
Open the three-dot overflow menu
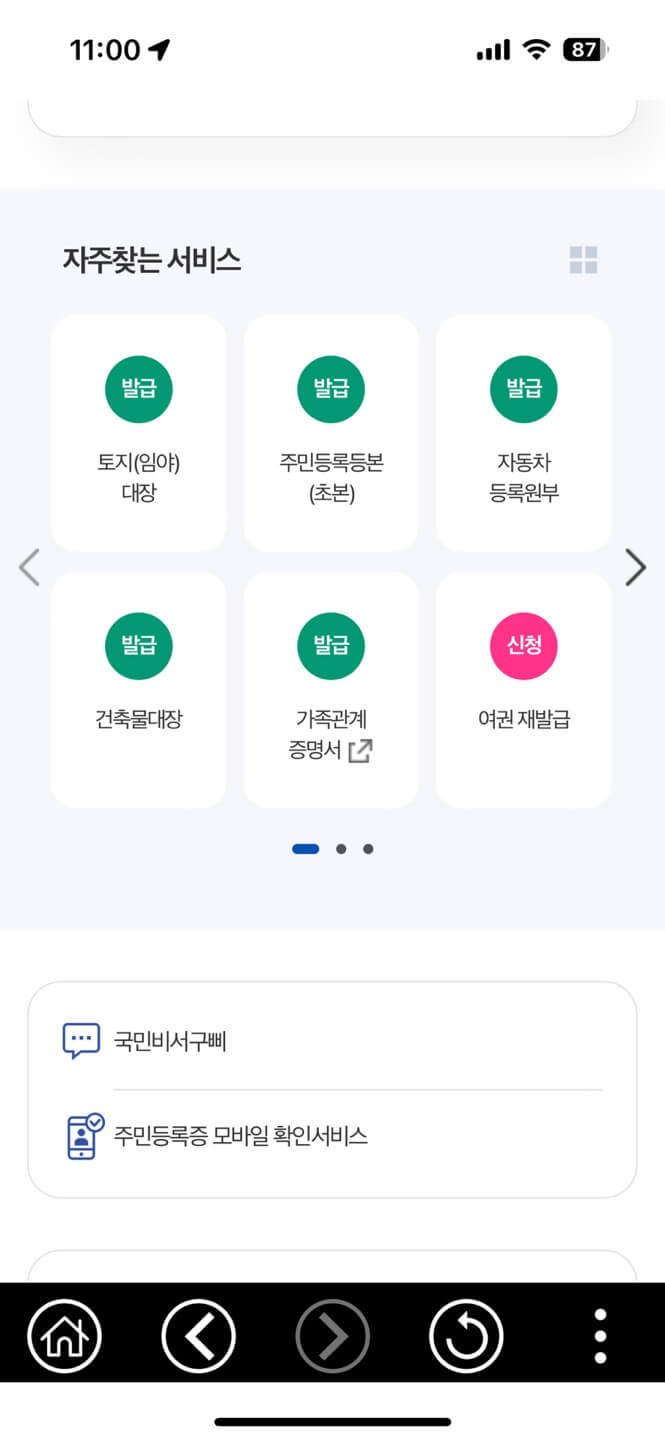599,1335
